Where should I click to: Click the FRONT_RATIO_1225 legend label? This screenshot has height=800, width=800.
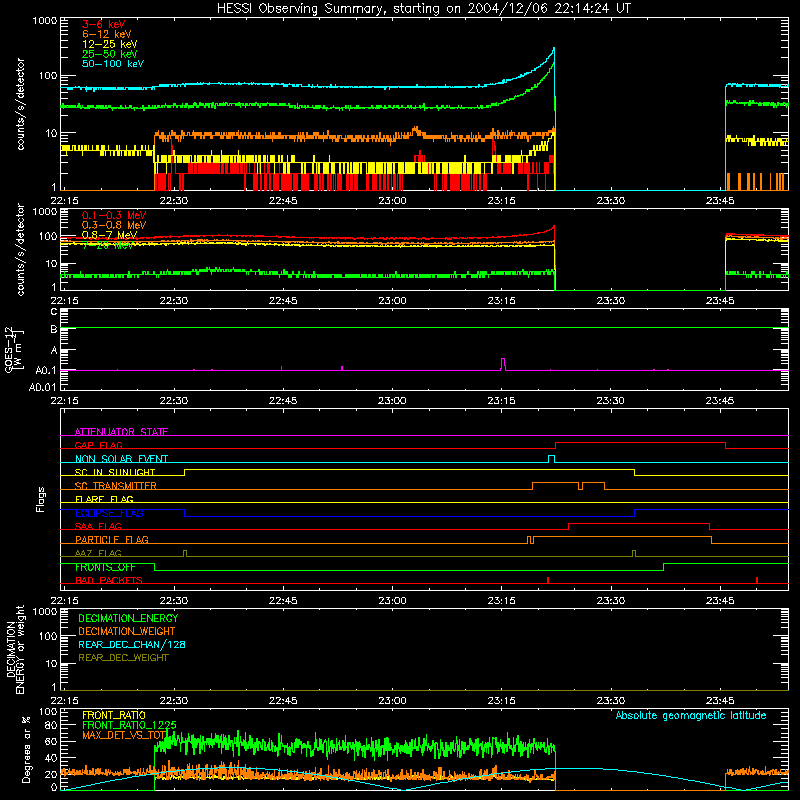[129, 725]
